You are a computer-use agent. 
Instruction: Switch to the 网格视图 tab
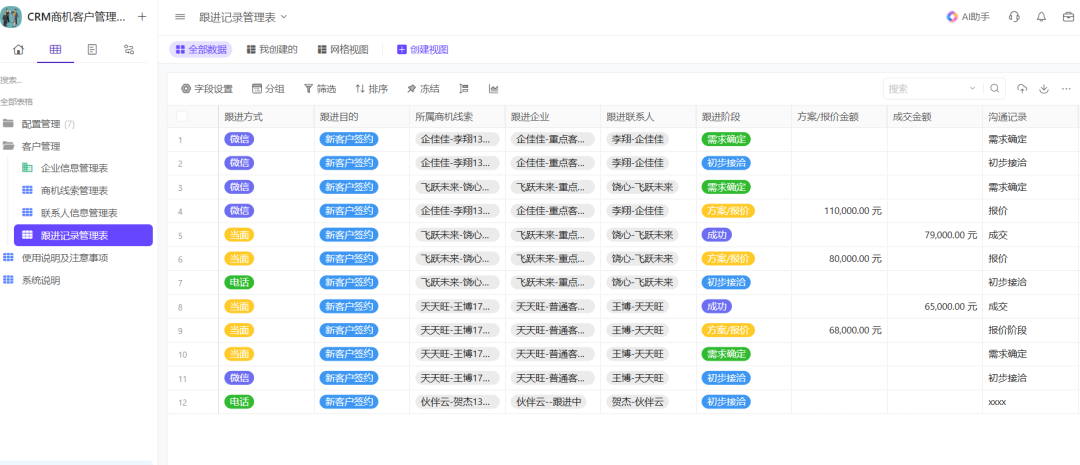pyautogui.click(x=343, y=49)
